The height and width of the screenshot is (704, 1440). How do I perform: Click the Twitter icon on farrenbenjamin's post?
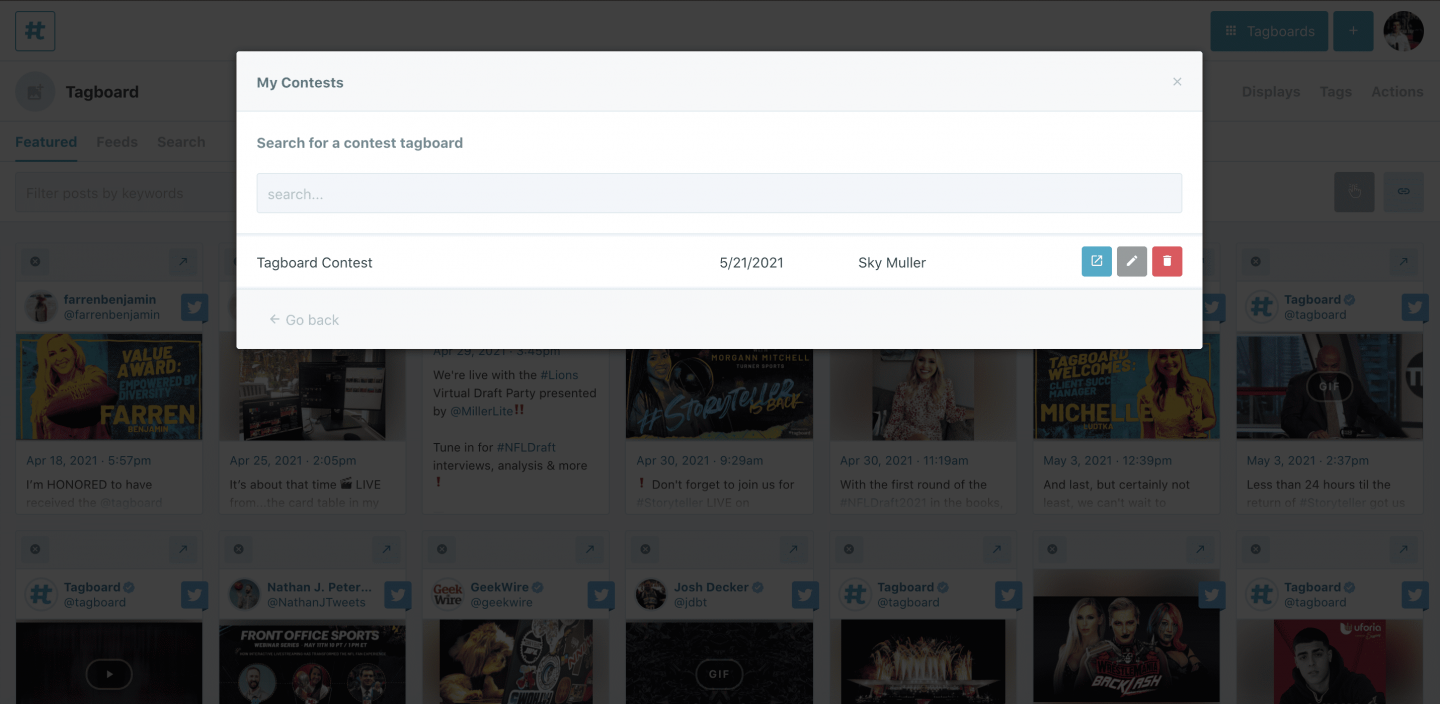pyautogui.click(x=194, y=308)
